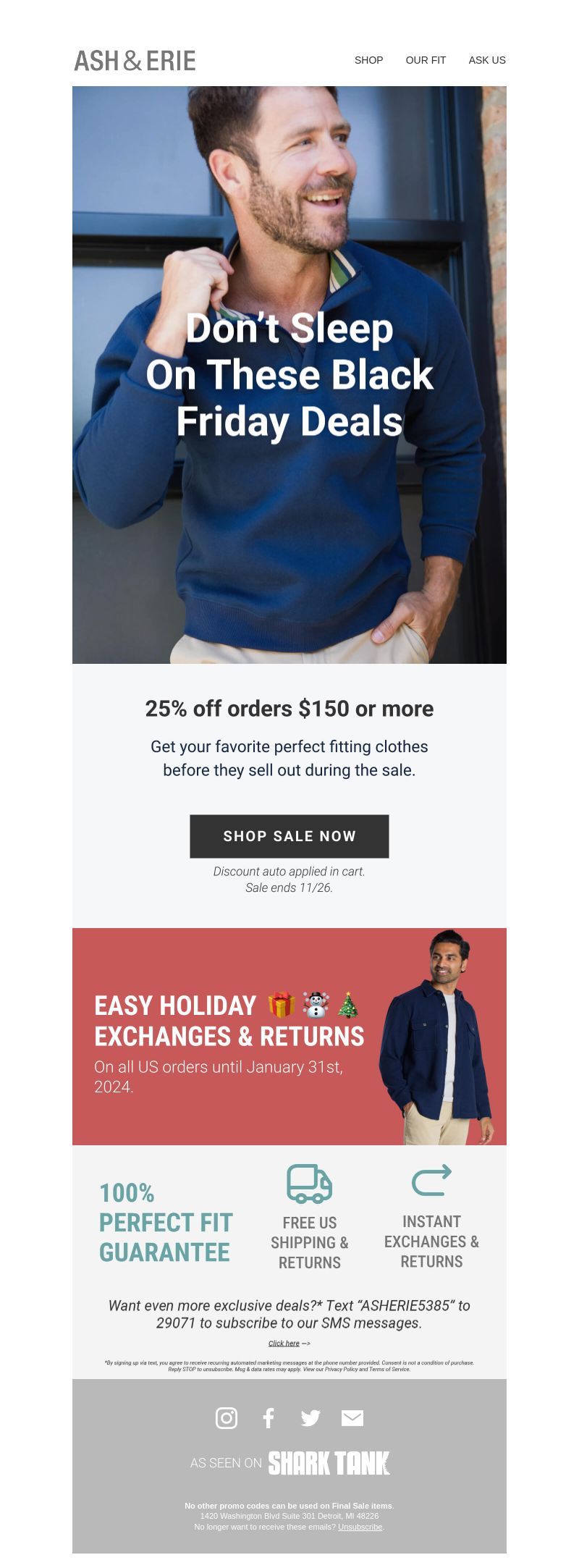Click the Unsubscribe link
The height and width of the screenshot is (1568, 579).
tap(360, 1527)
